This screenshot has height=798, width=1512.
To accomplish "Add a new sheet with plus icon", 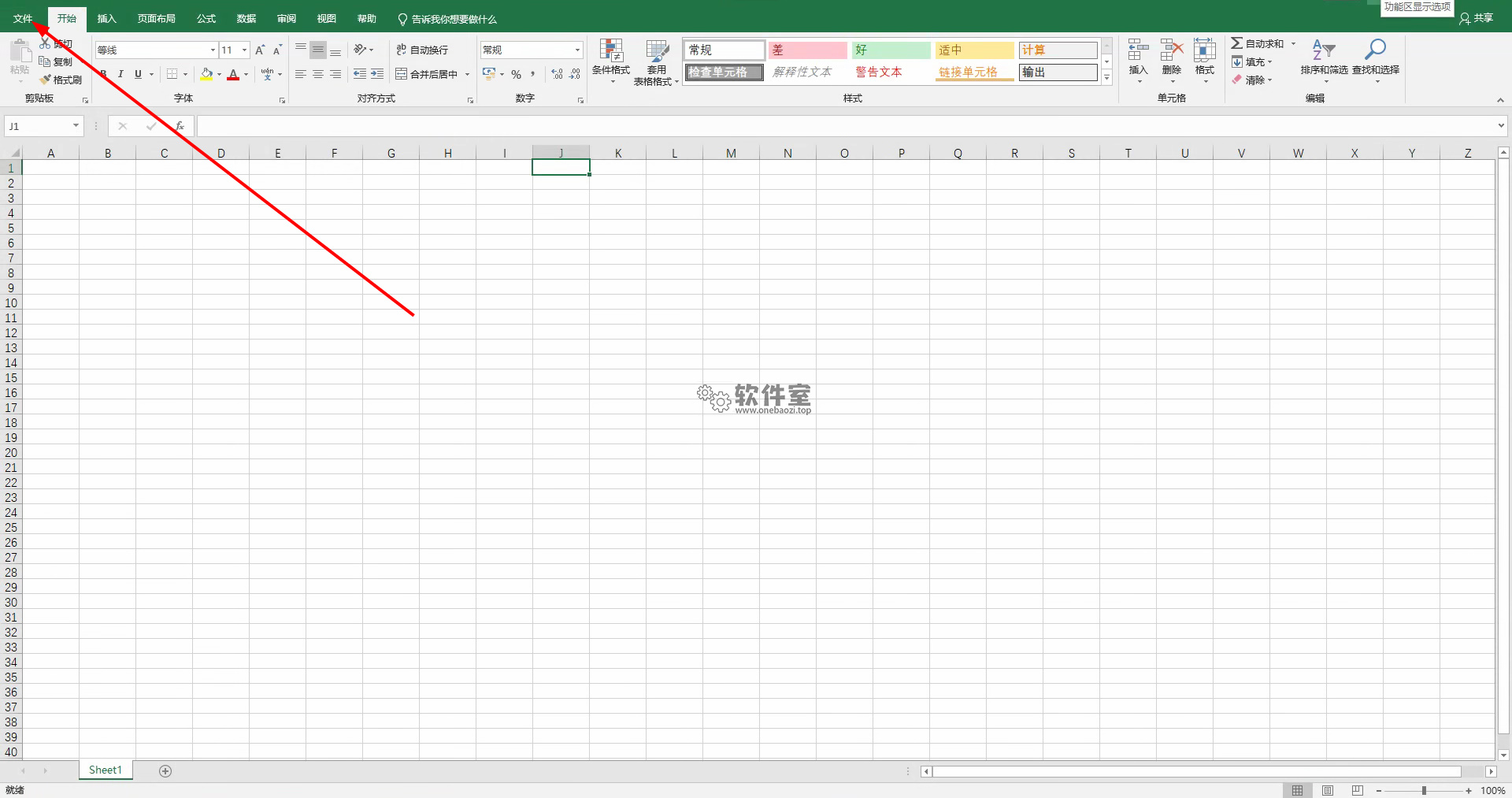I will [165, 770].
